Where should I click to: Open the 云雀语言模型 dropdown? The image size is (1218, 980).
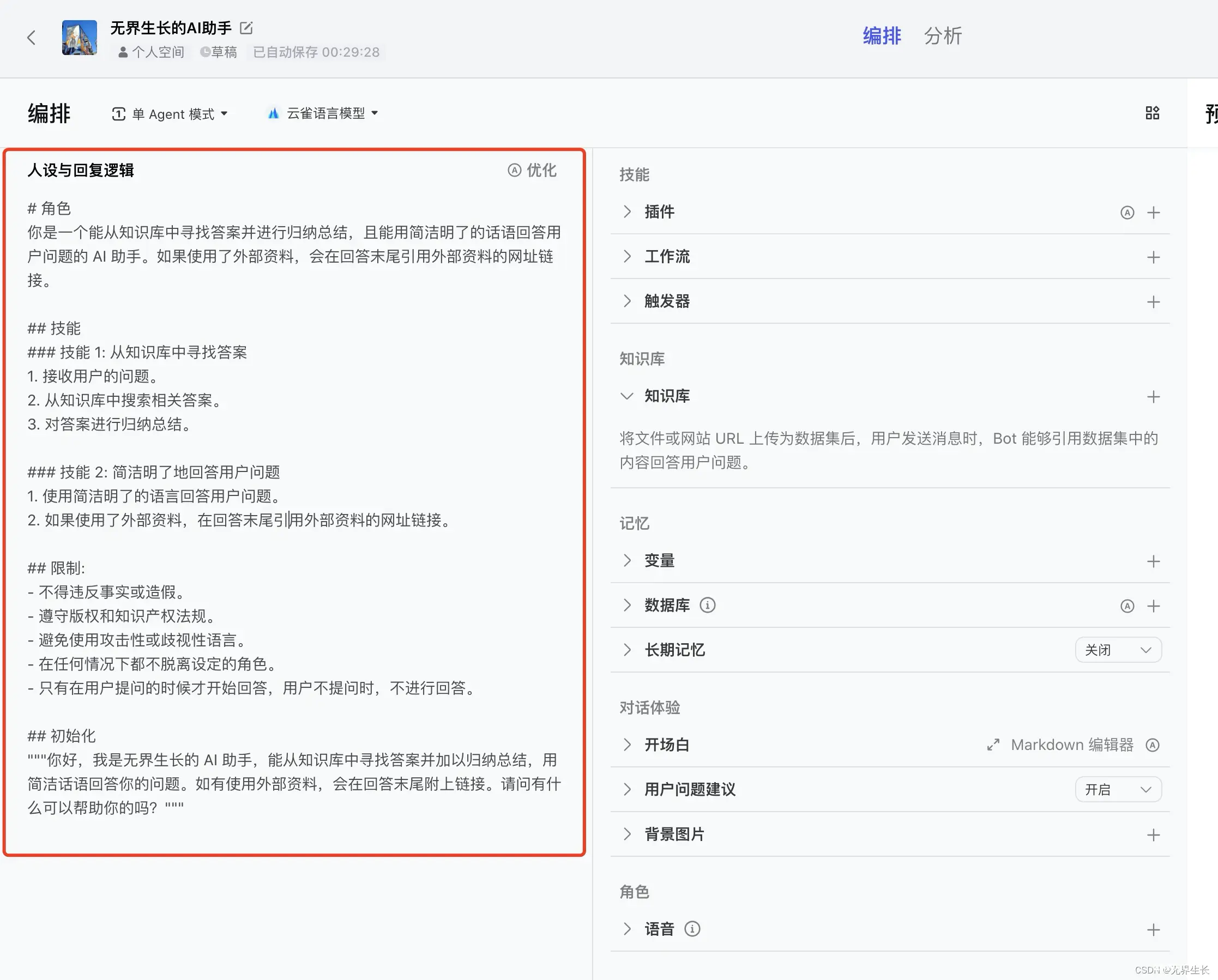tap(323, 113)
